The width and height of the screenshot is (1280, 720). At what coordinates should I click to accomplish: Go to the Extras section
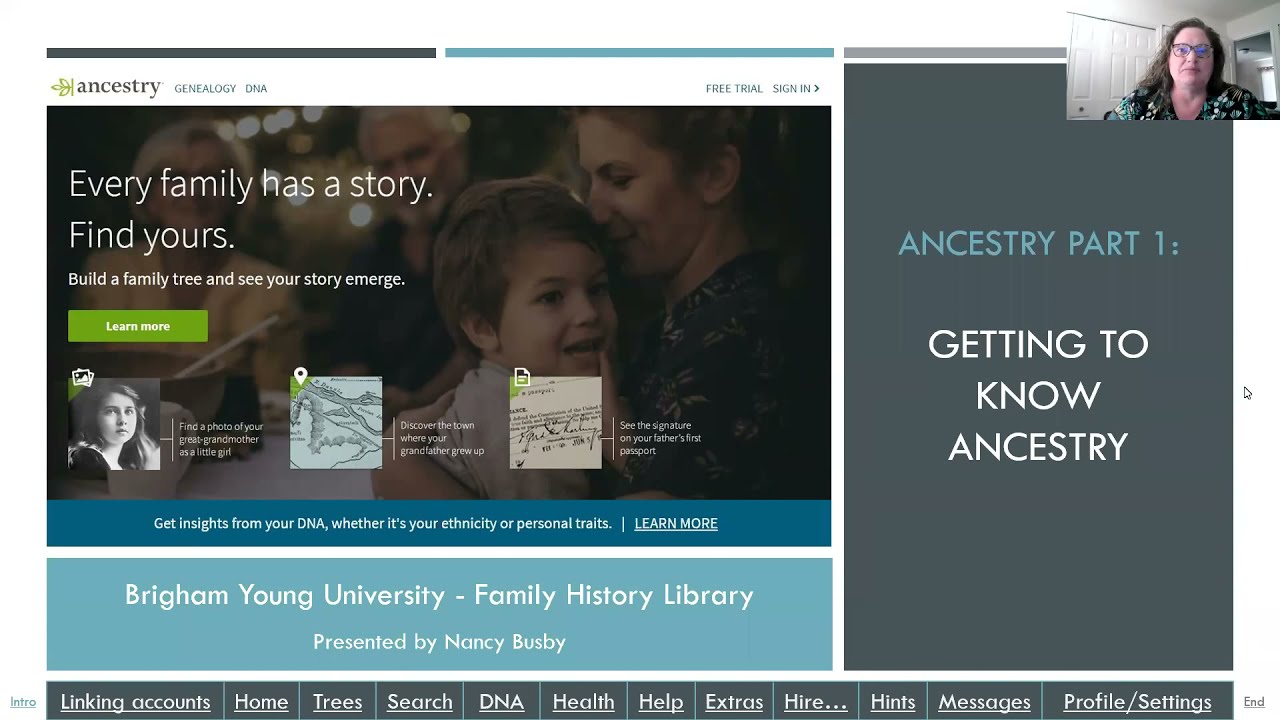(x=734, y=702)
